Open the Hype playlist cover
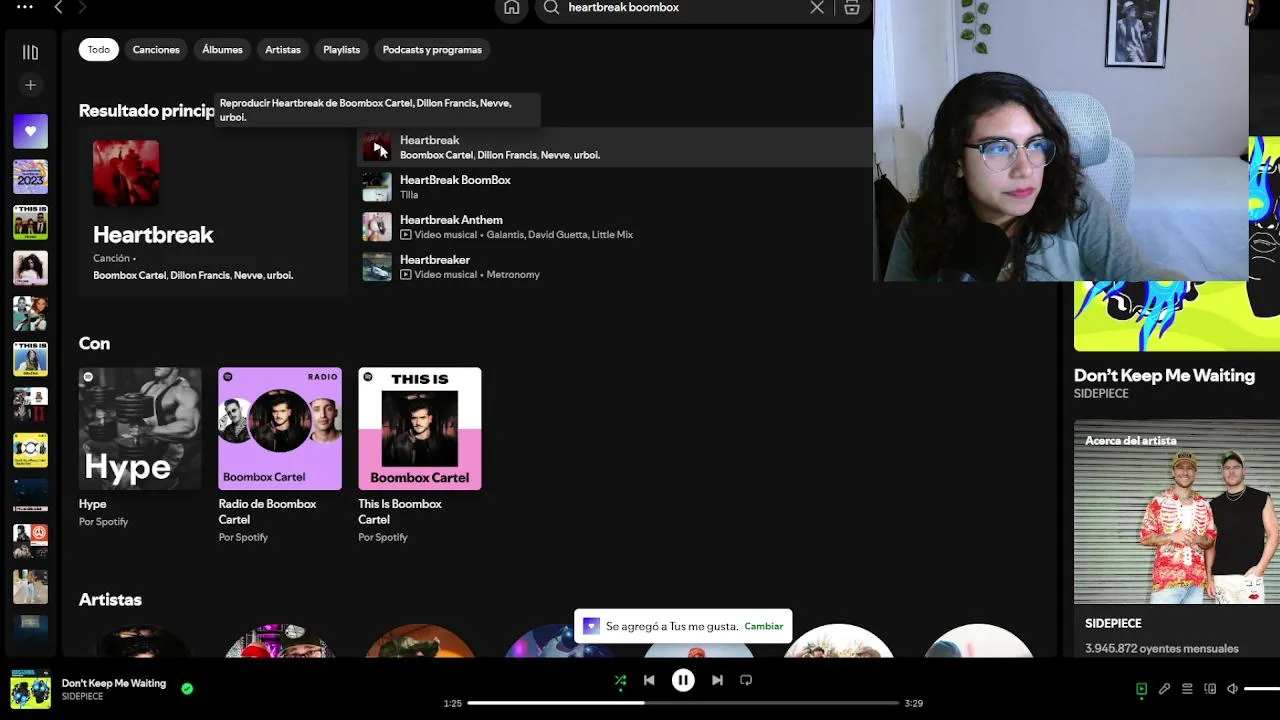Viewport: 1280px width, 720px height. click(x=140, y=429)
